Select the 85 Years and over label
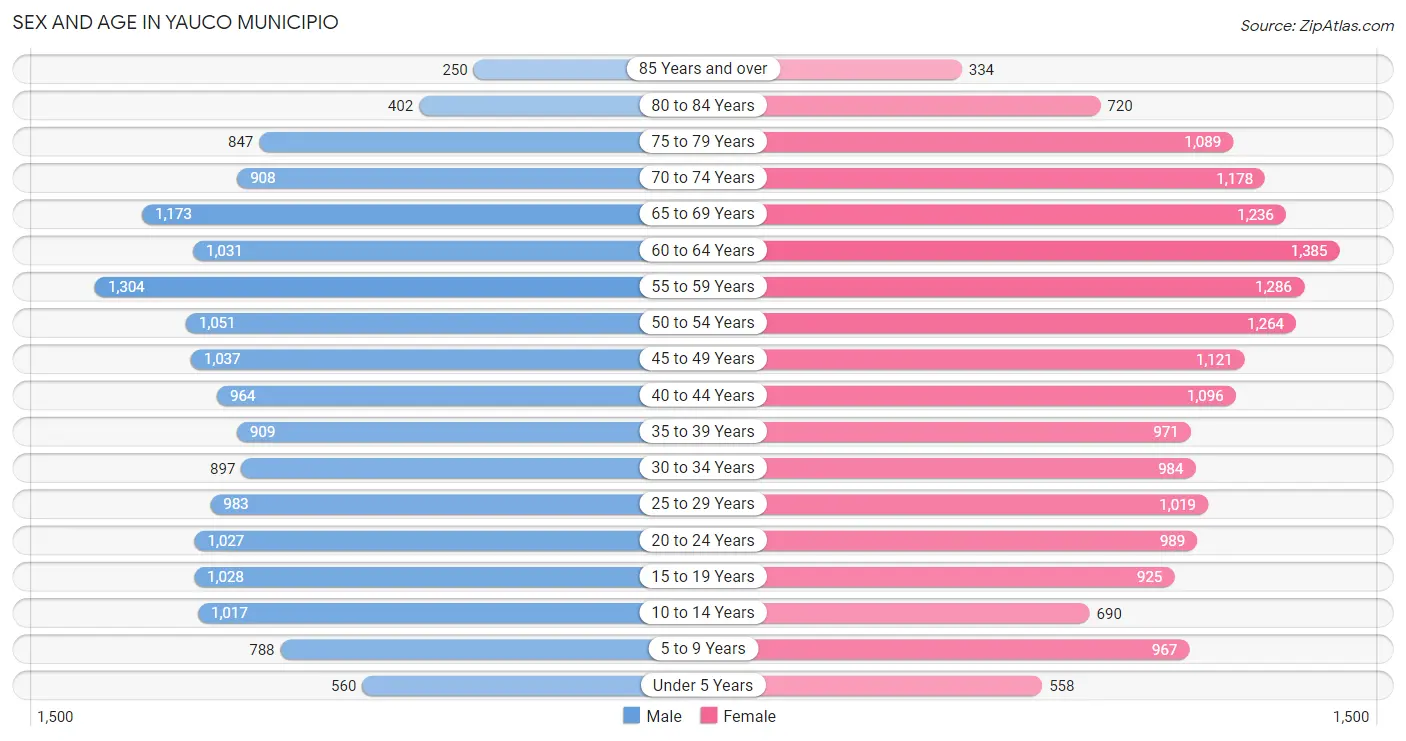 pyautogui.click(x=703, y=69)
